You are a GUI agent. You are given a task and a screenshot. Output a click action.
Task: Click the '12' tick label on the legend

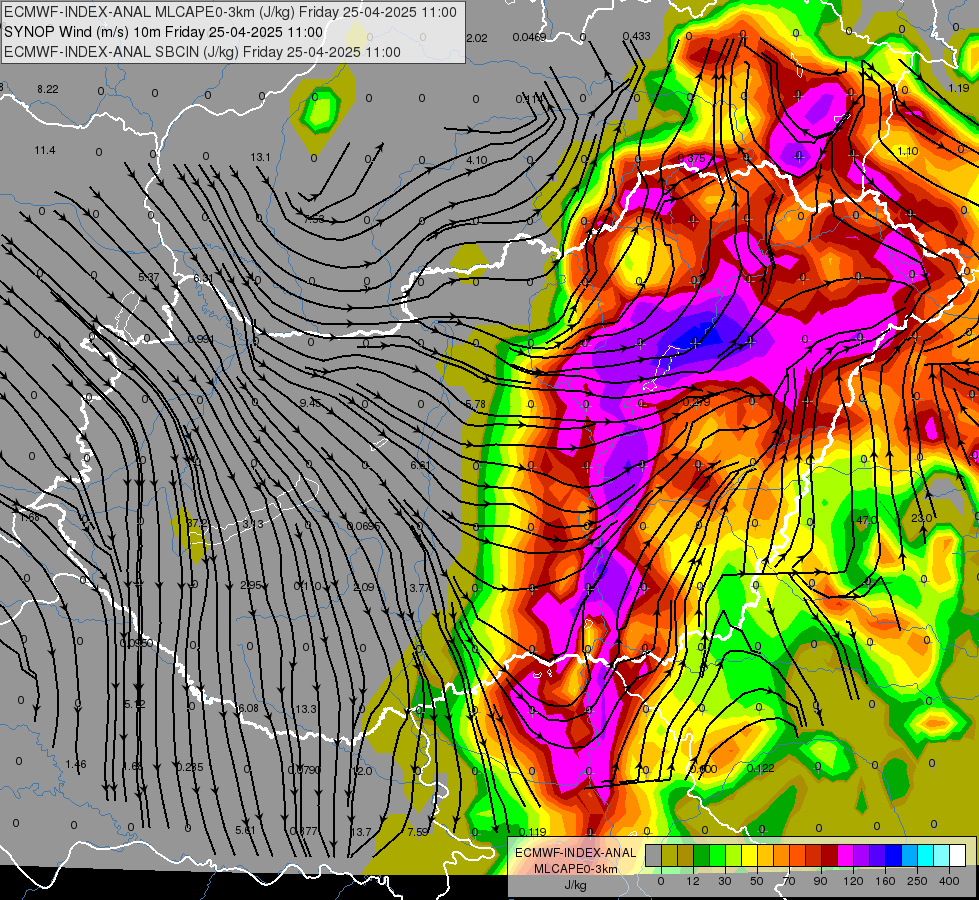click(693, 881)
